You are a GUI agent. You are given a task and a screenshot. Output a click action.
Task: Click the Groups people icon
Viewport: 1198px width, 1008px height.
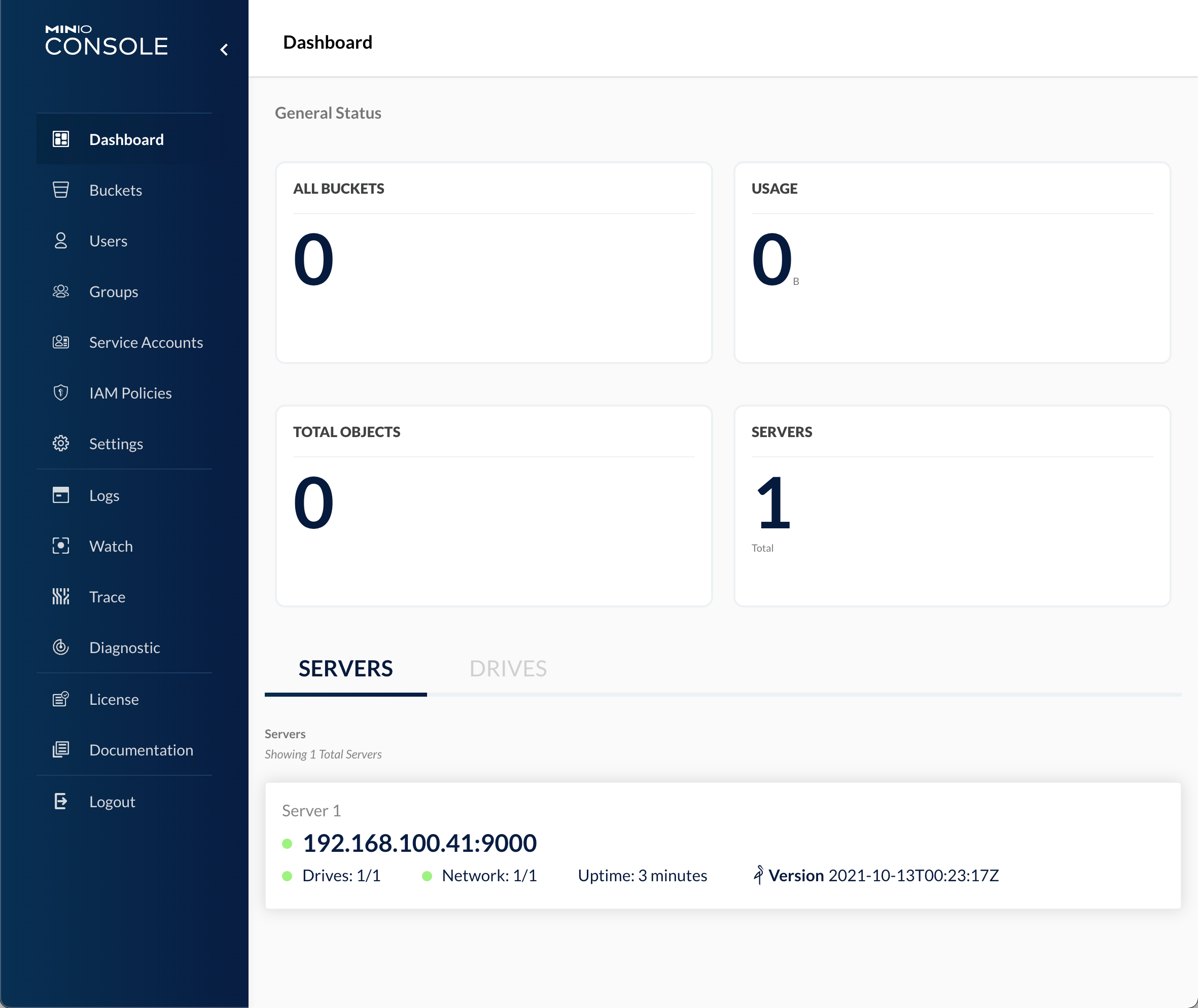pyautogui.click(x=60, y=292)
